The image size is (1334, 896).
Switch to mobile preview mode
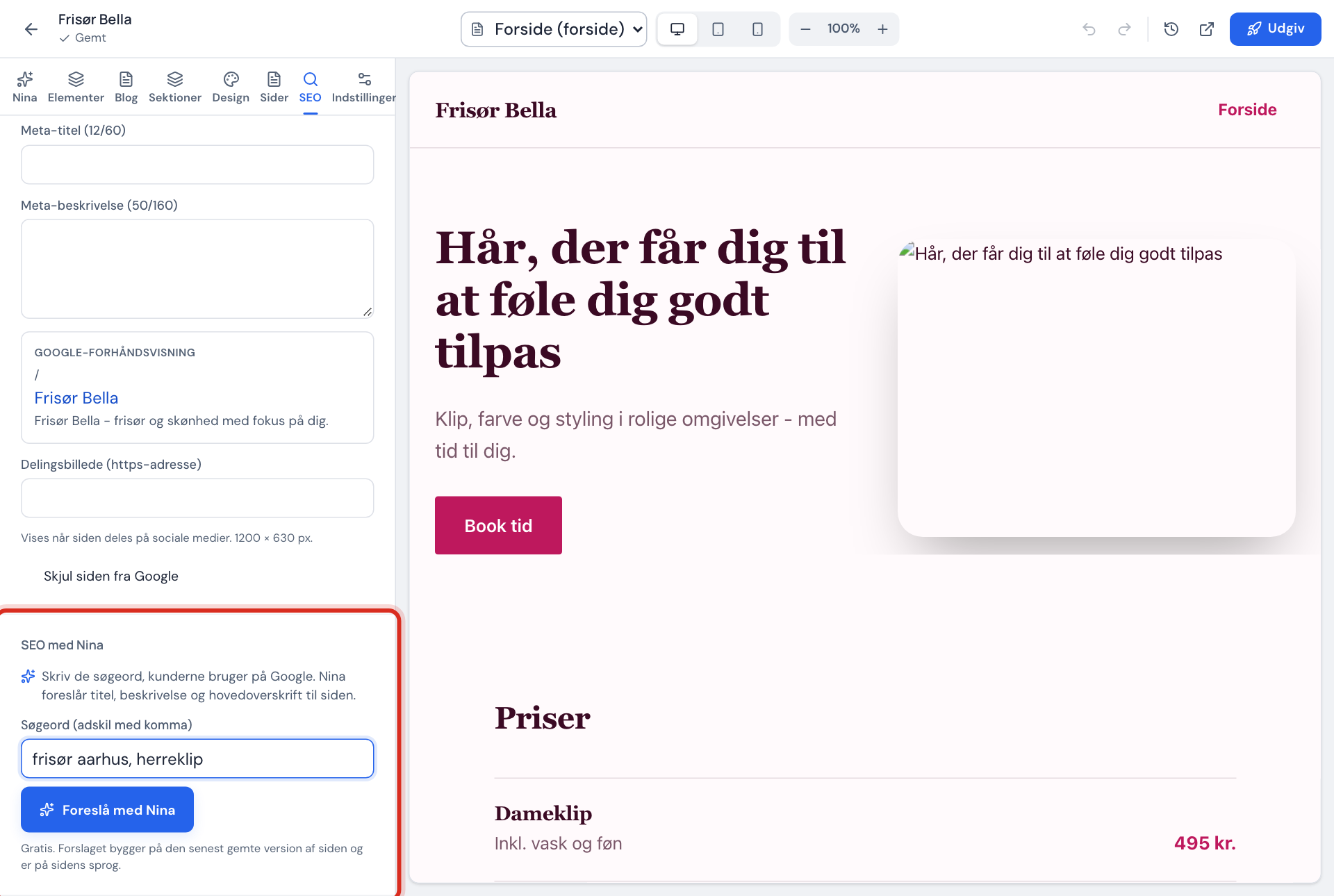(x=757, y=29)
